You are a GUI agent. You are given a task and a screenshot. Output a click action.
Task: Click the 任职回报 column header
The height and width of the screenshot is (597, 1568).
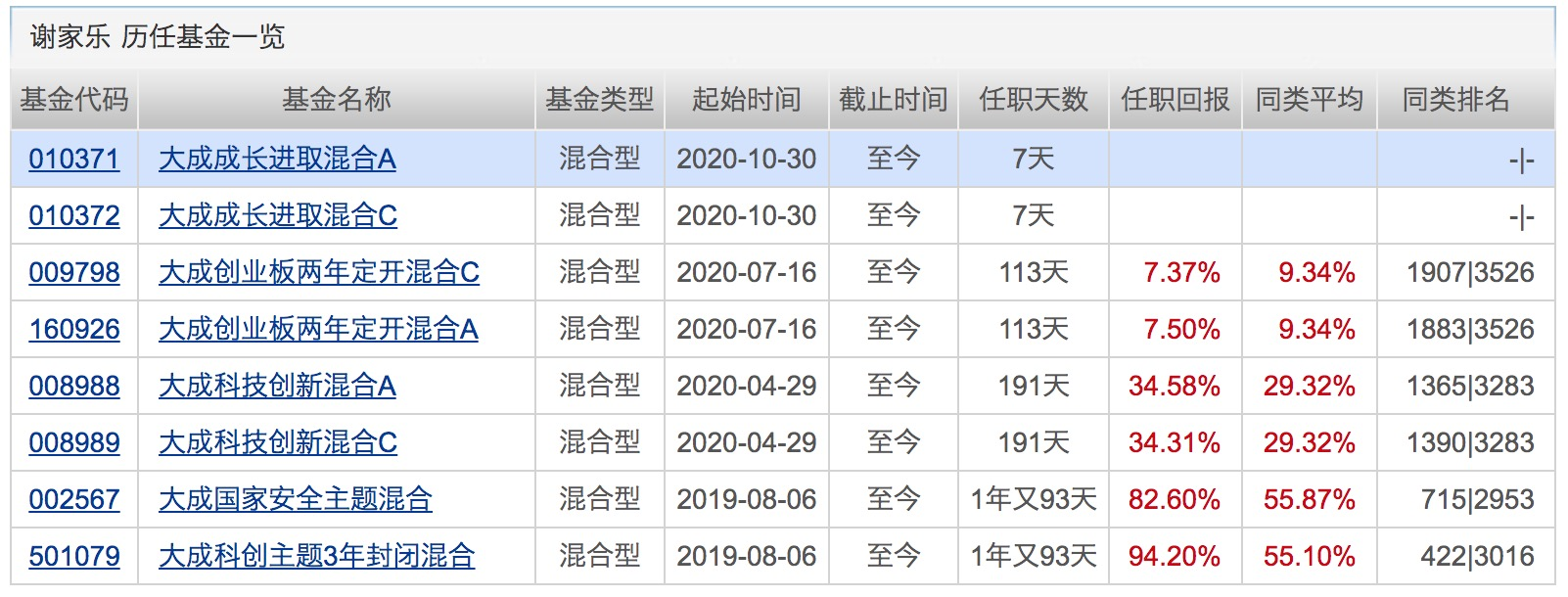(1176, 100)
